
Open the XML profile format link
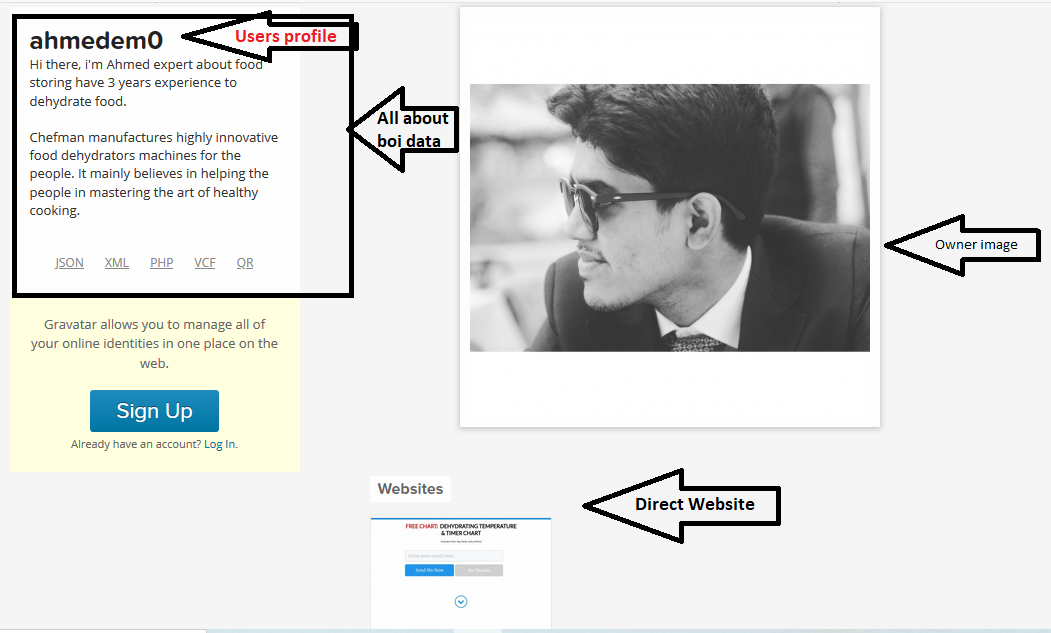tap(116, 263)
